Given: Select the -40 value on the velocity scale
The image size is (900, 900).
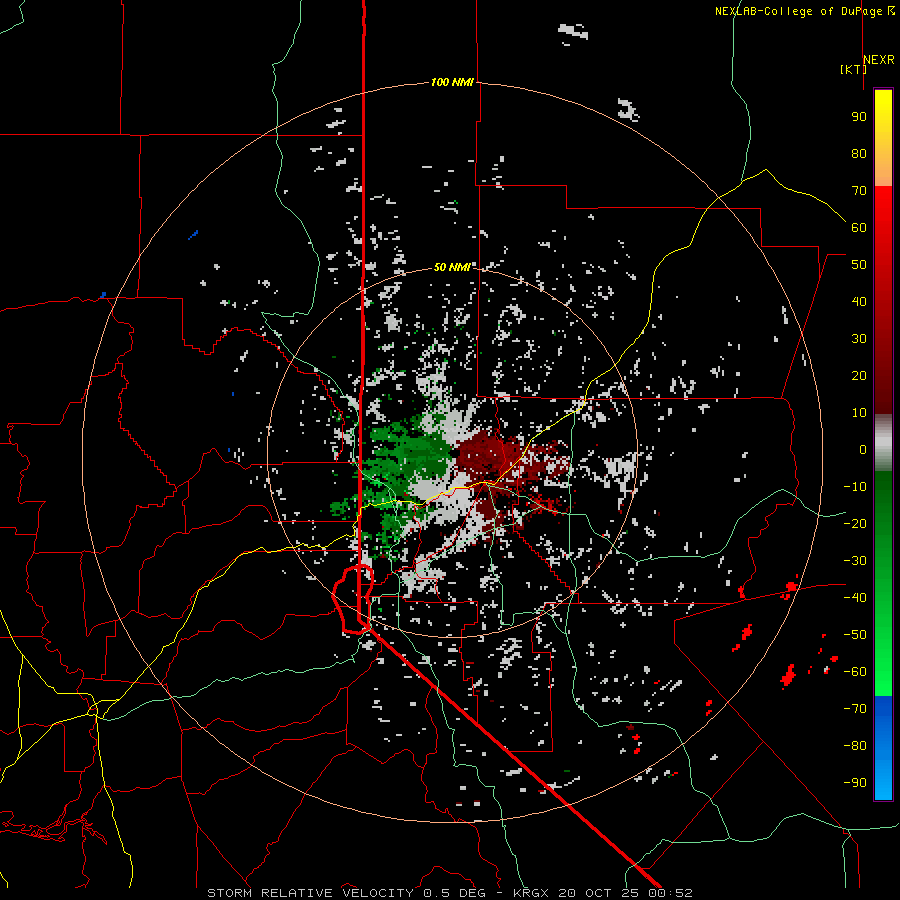Looking at the screenshot, I should coord(855,598).
